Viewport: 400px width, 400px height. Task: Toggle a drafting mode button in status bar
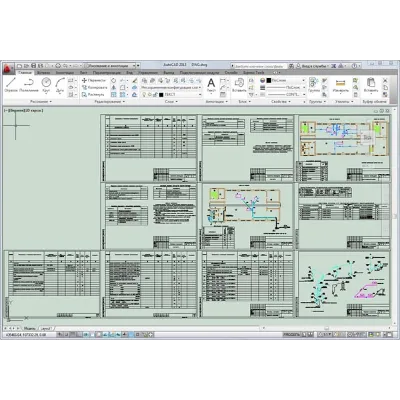pos(60,334)
